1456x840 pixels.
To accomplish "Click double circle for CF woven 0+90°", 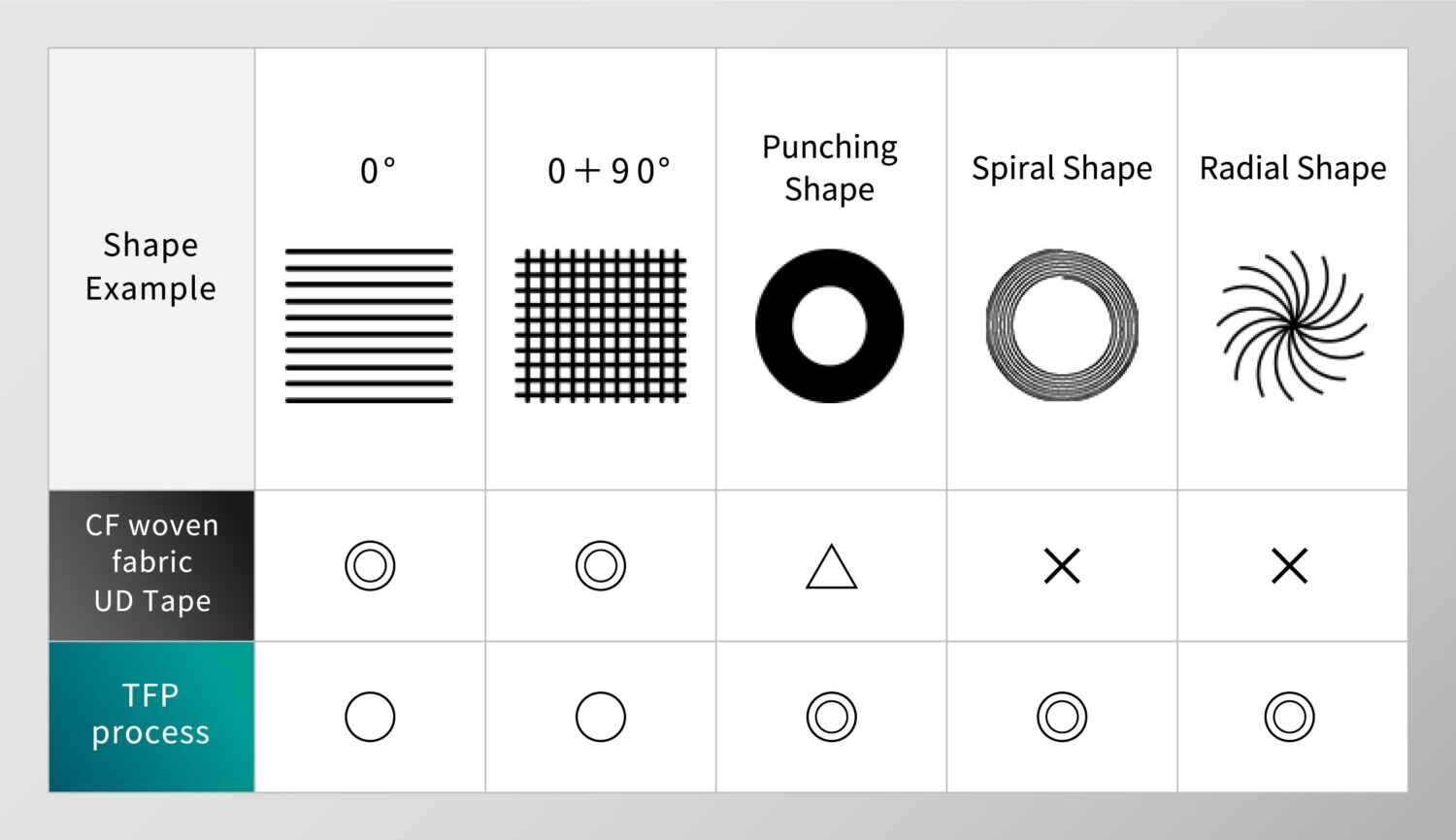I will pyautogui.click(x=601, y=565).
